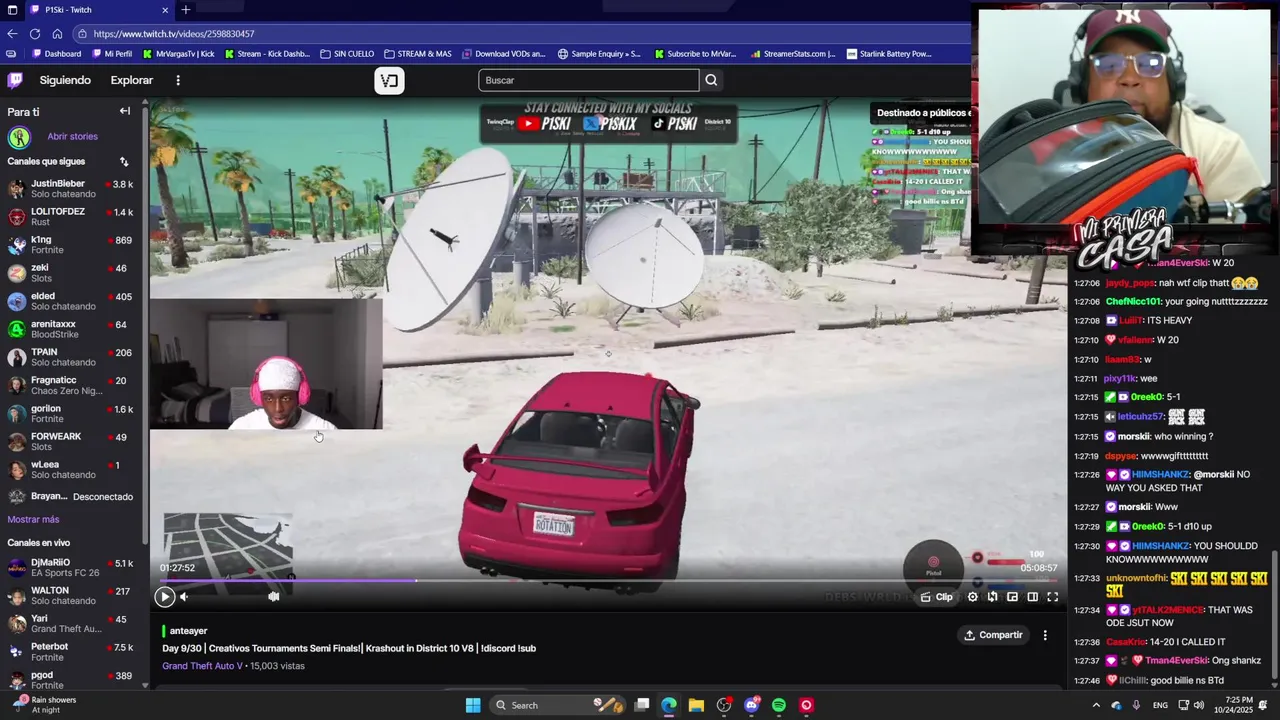Screen dimensions: 1280x720
Task: Click the browser address bar URL
Action: [174, 33]
